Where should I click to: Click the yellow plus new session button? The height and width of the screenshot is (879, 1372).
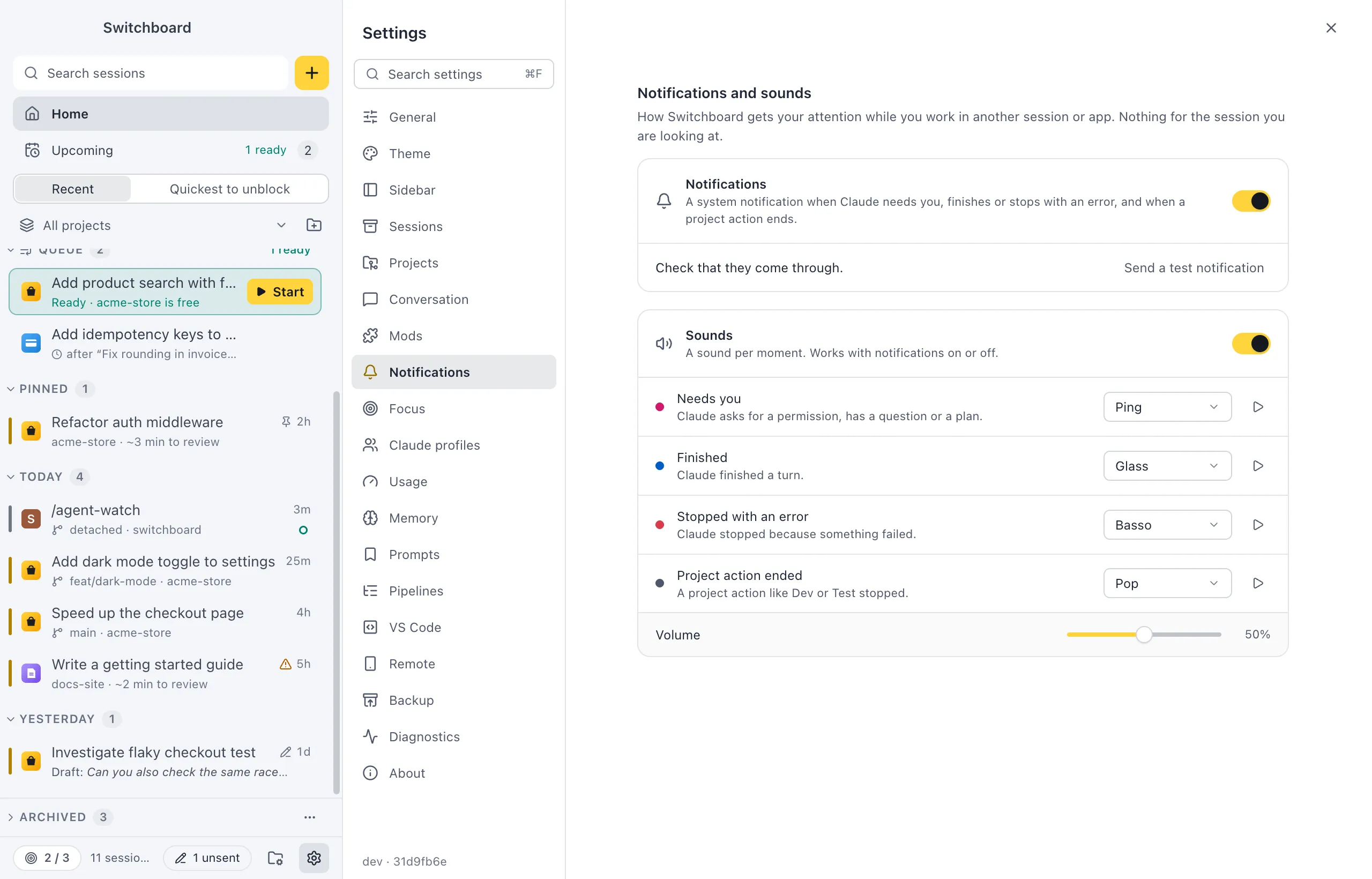(x=311, y=72)
